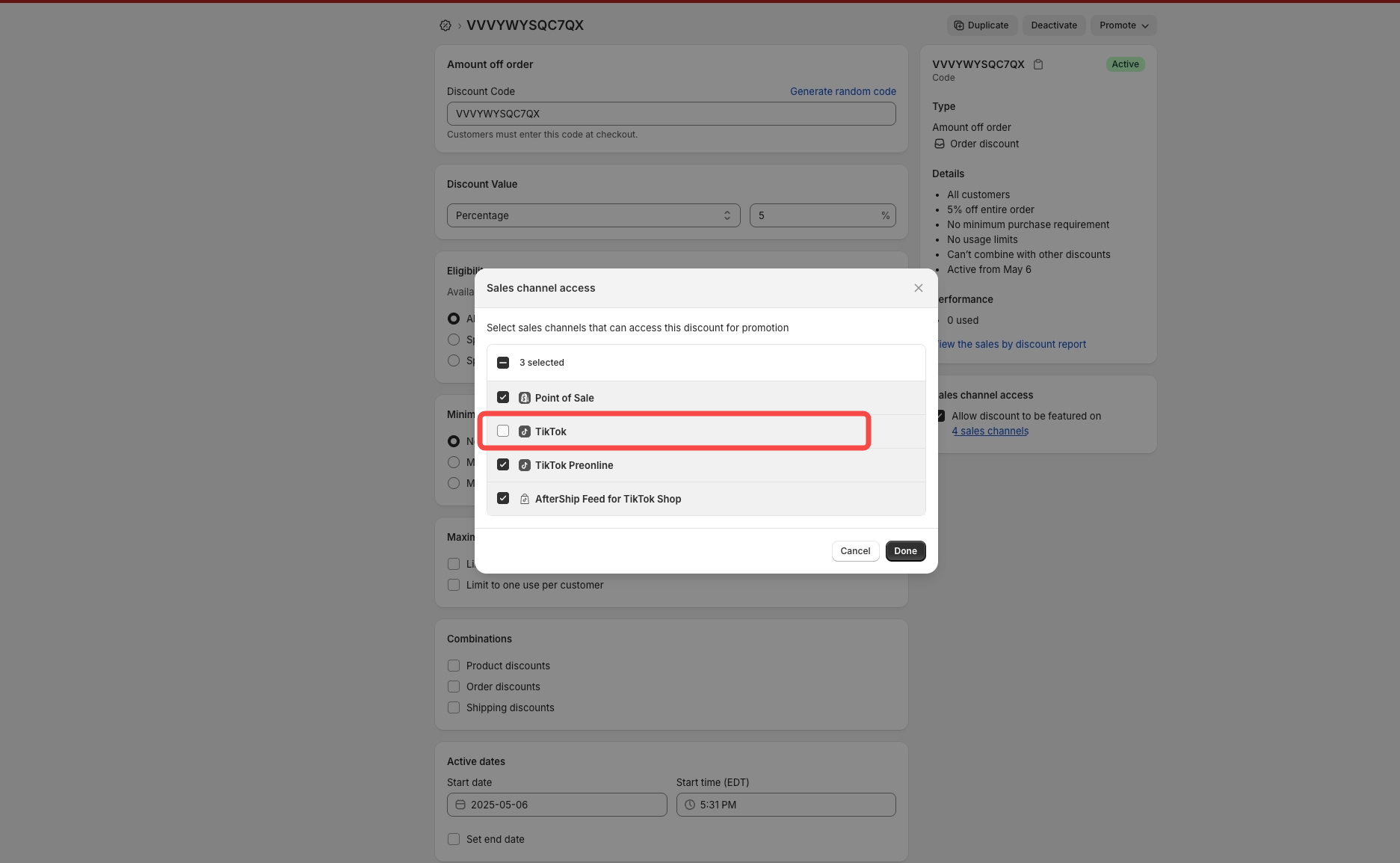Click the Discount Code input field
Viewport: 1400px width, 863px height.
670,114
